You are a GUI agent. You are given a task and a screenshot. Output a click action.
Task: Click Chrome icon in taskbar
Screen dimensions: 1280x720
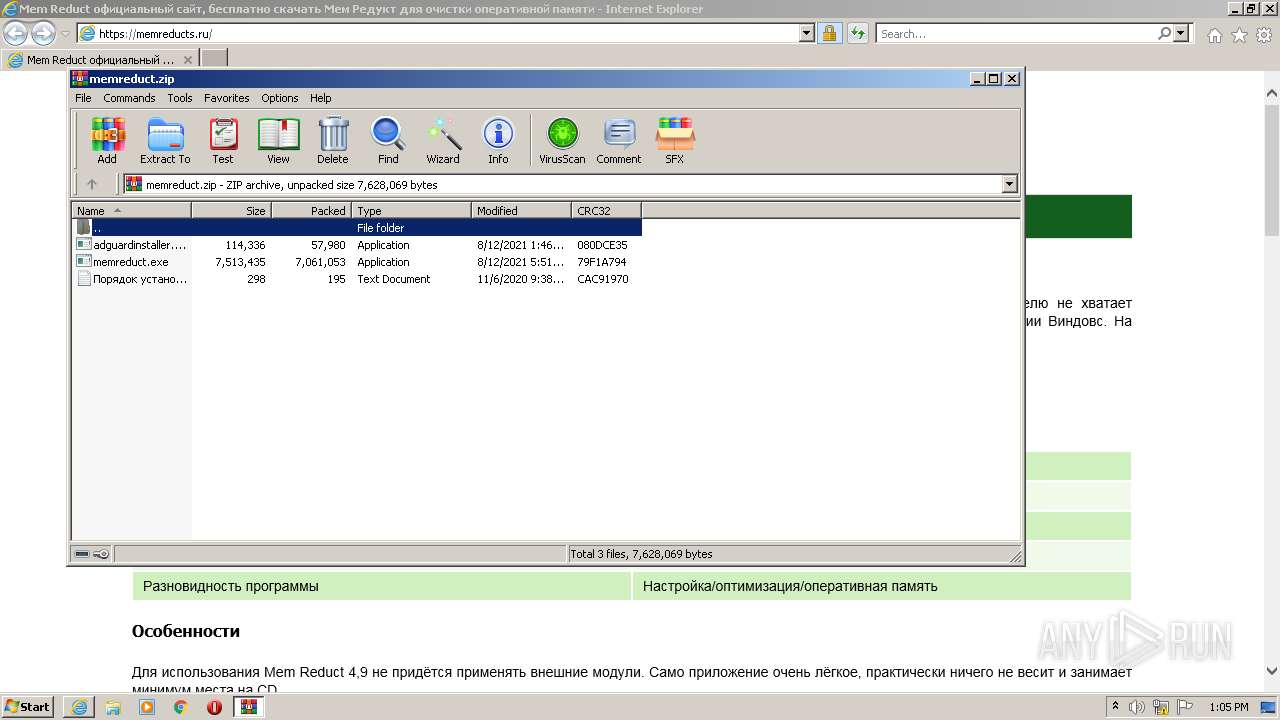[181, 707]
